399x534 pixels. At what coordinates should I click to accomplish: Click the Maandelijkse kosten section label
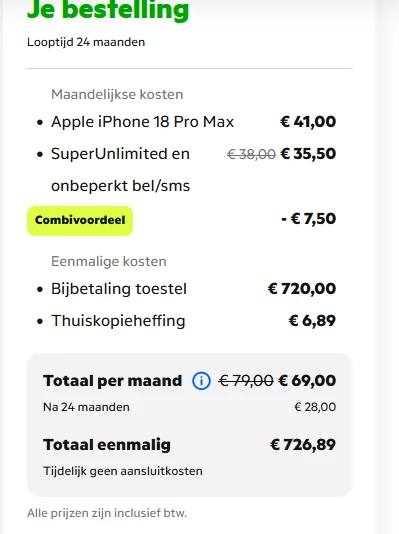[x=117, y=94]
